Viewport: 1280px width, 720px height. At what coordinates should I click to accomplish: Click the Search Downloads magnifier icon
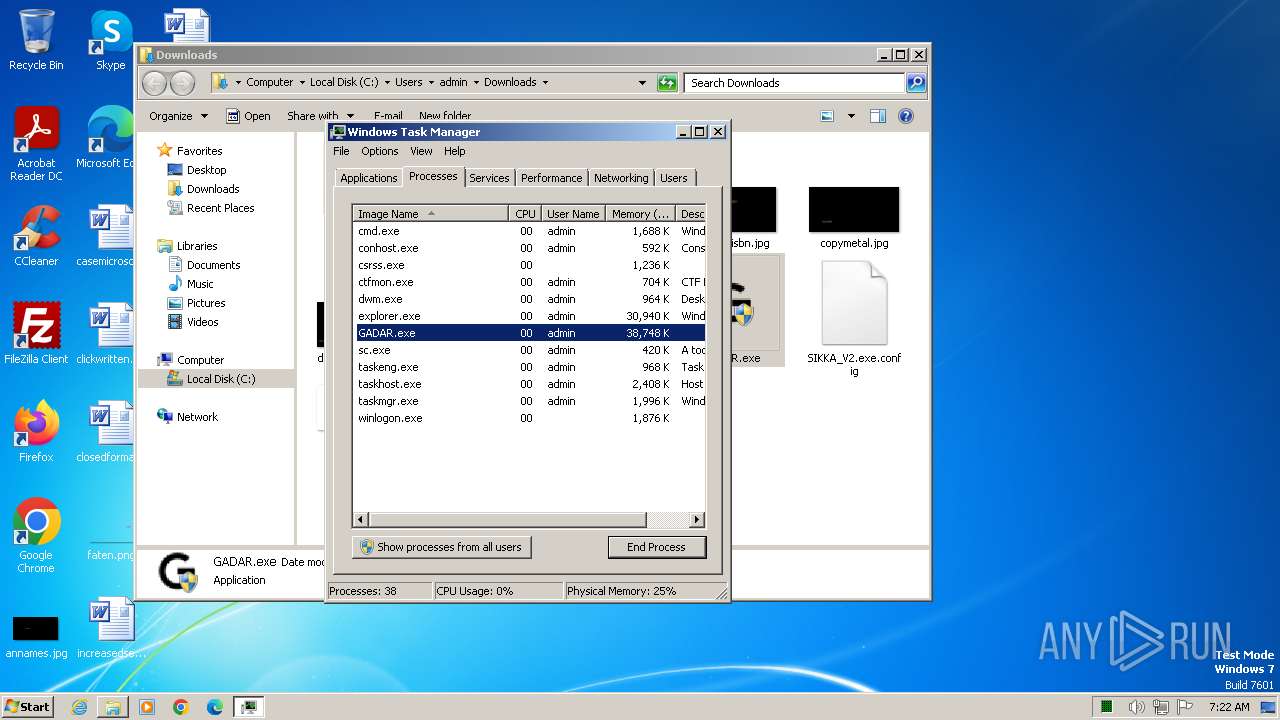click(916, 83)
